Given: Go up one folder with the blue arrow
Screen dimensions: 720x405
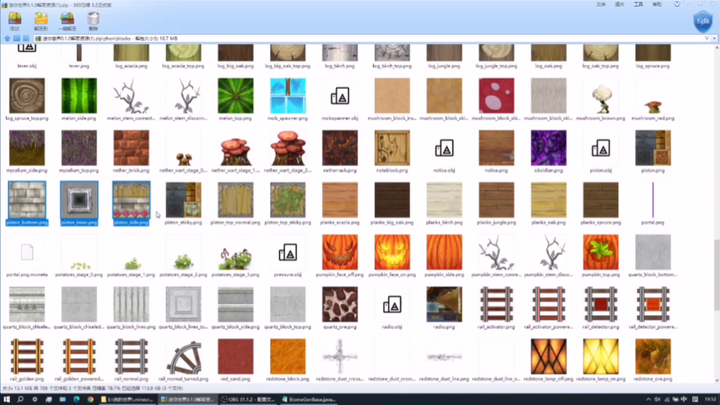Looking at the screenshot, I should click(7, 39).
